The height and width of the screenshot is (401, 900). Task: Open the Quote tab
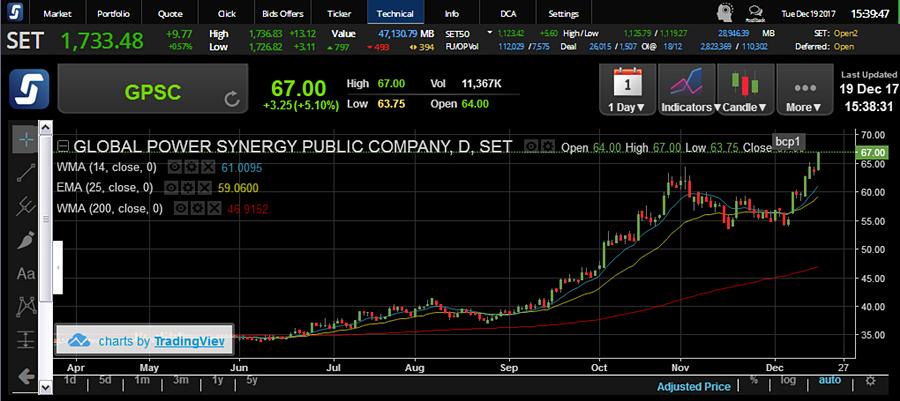(x=170, y=13)
